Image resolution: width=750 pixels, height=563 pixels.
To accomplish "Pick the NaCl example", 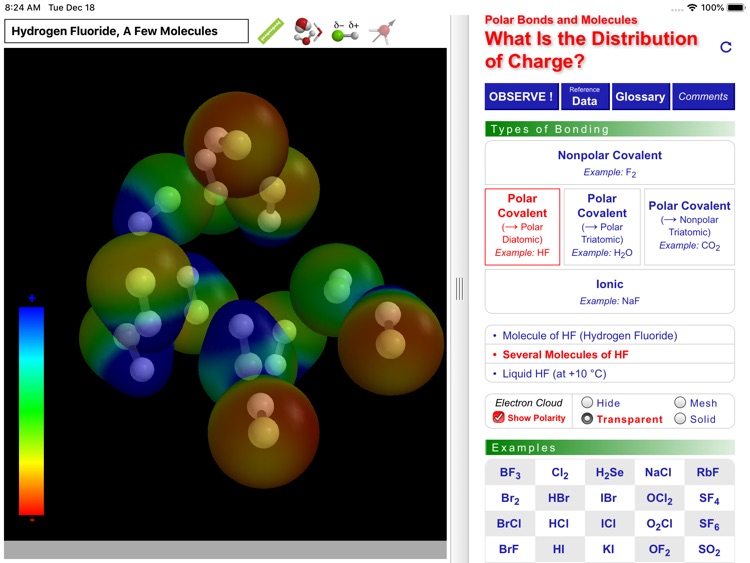I will (658, 473).
